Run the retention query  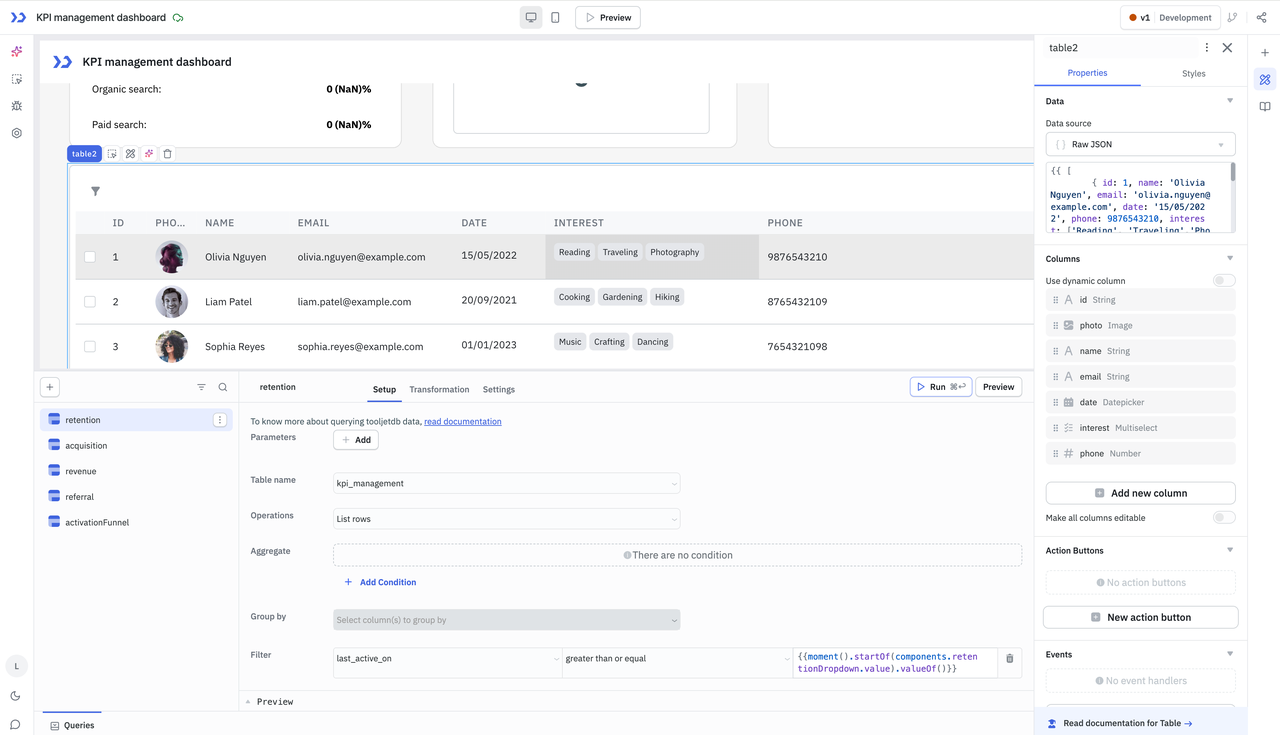pyautogui.click(x=940, y=387)
